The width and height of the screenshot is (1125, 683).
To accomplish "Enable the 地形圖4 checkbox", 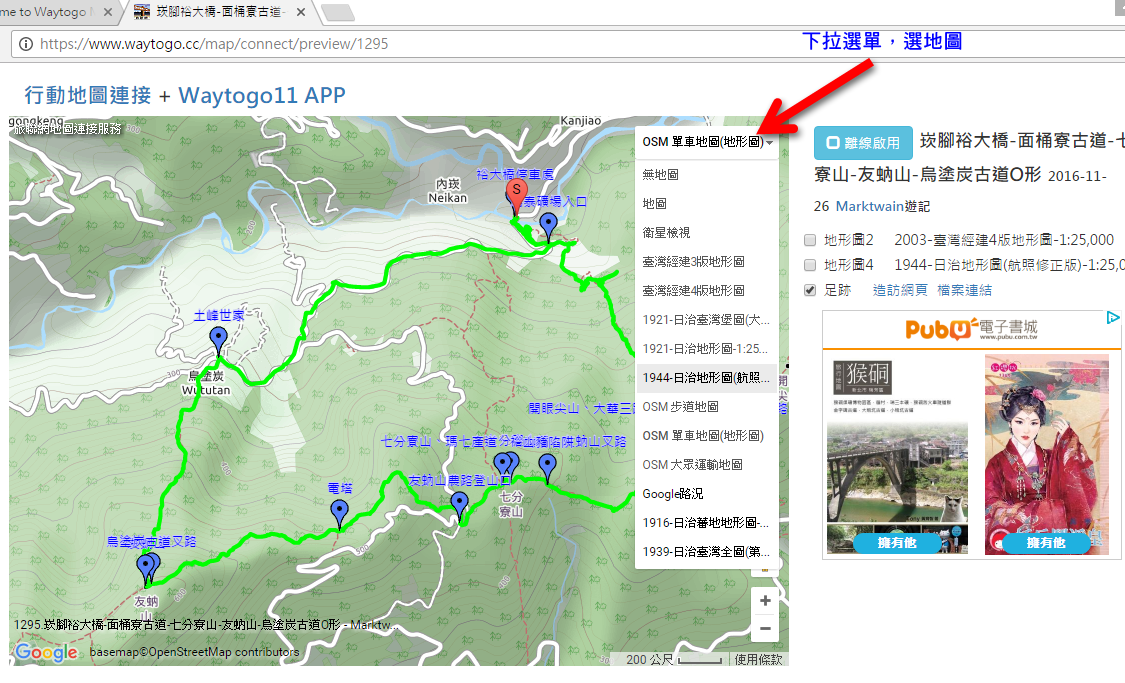I will pyautogui.click(x=810, y=265).
